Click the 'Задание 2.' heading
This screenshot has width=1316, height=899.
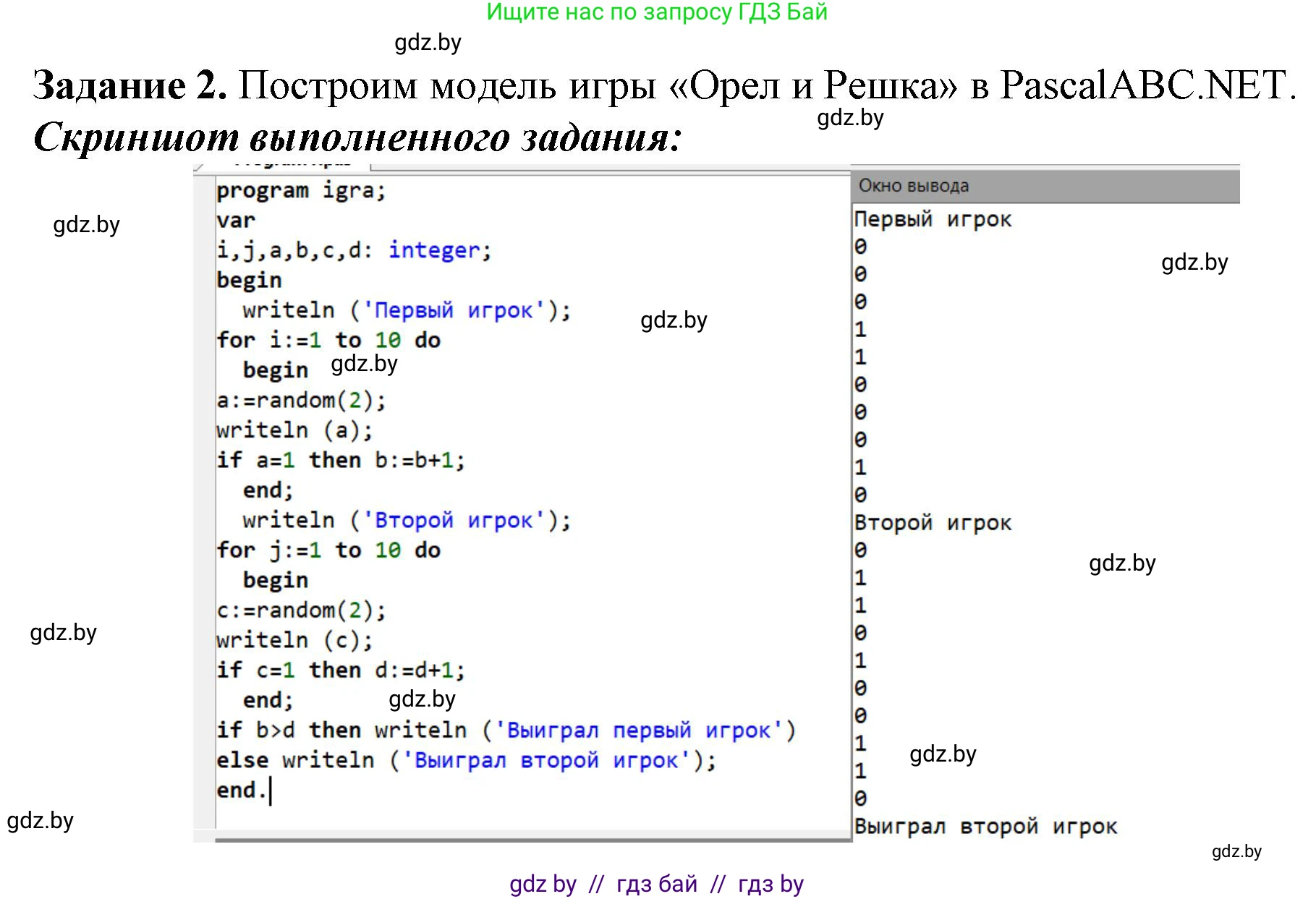point(130,85)
